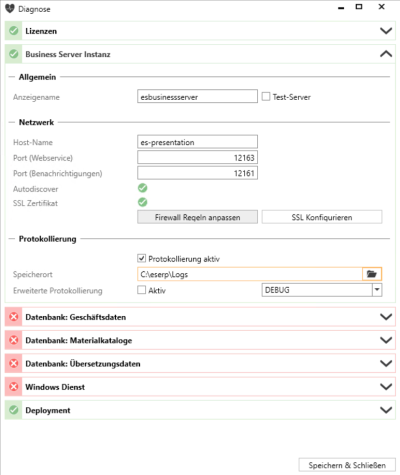Image resolution: width=400 pixels, height=475 pixels.
Task: Click the SSL Konfigurieren button
Action: [x=322, y=217]
